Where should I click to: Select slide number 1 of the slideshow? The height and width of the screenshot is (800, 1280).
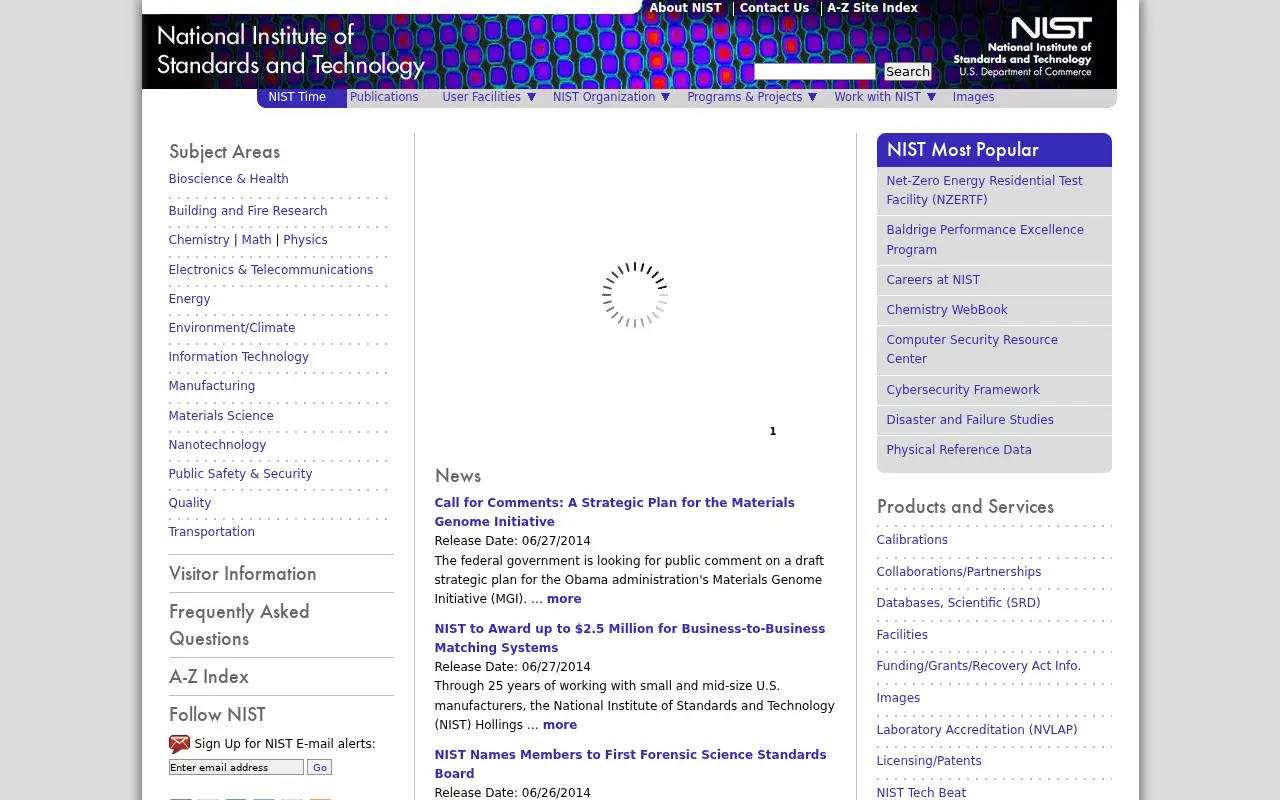[772, 432]
